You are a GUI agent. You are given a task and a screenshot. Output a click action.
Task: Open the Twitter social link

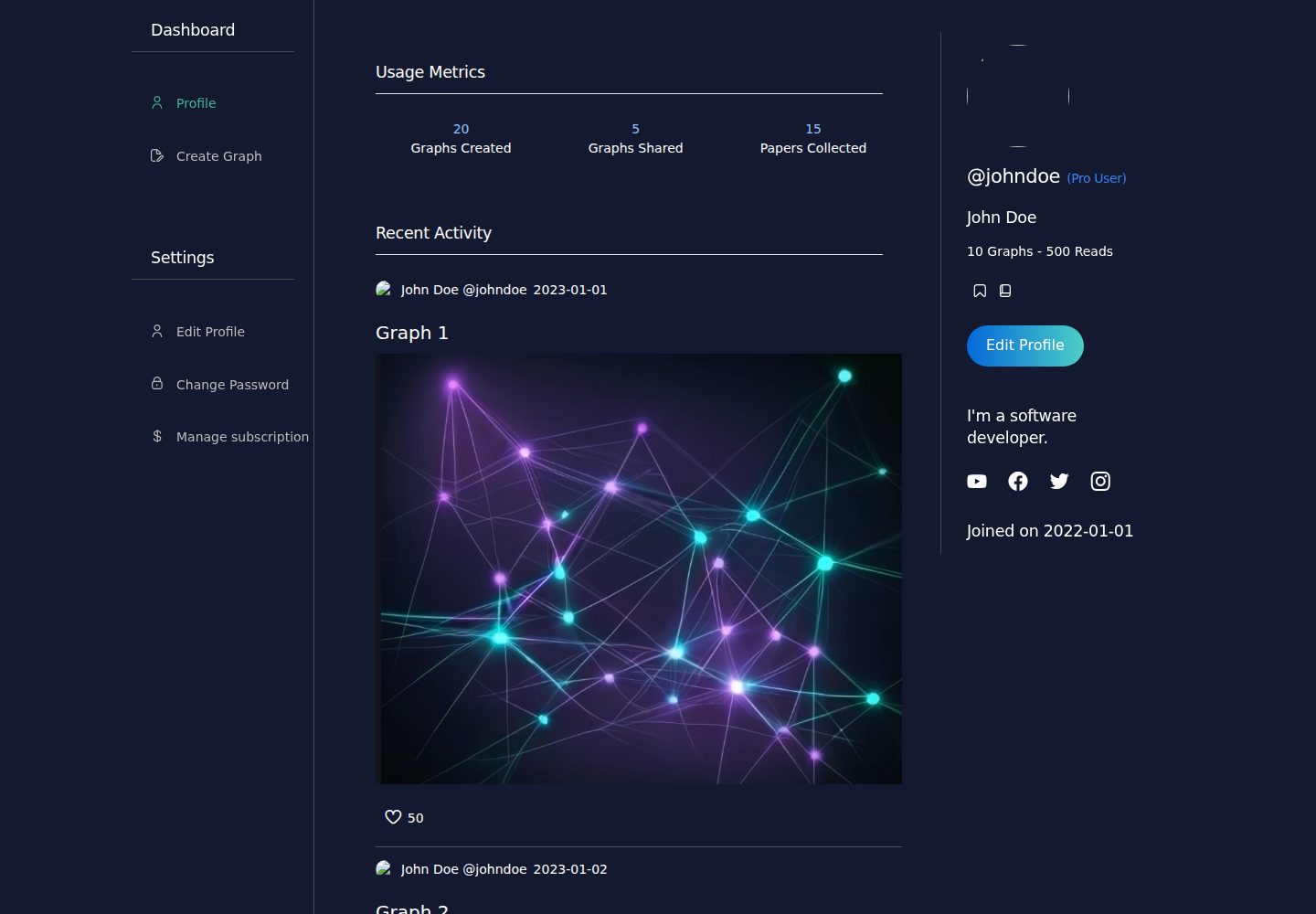pos(1059,481)
